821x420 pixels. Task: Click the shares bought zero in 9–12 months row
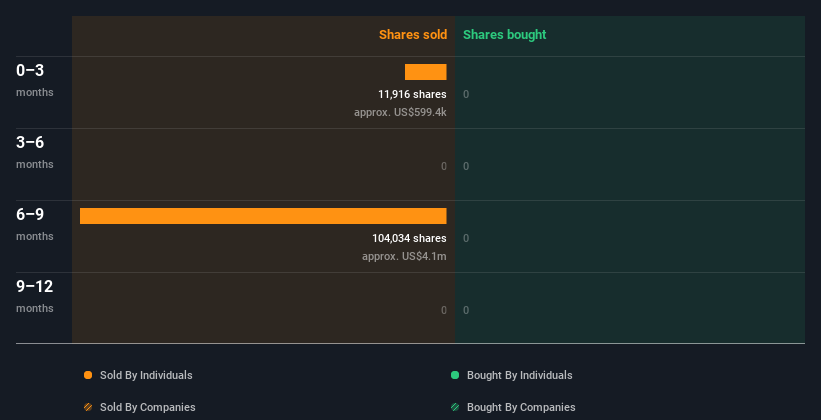pos(466,311)
